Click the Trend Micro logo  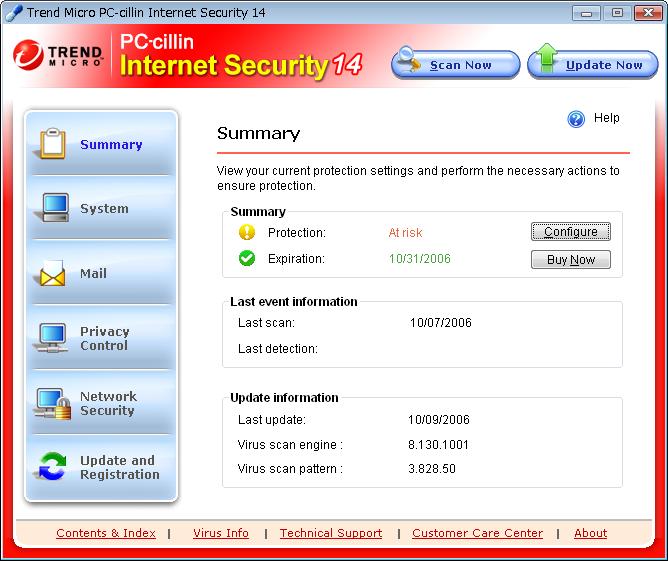58,55
